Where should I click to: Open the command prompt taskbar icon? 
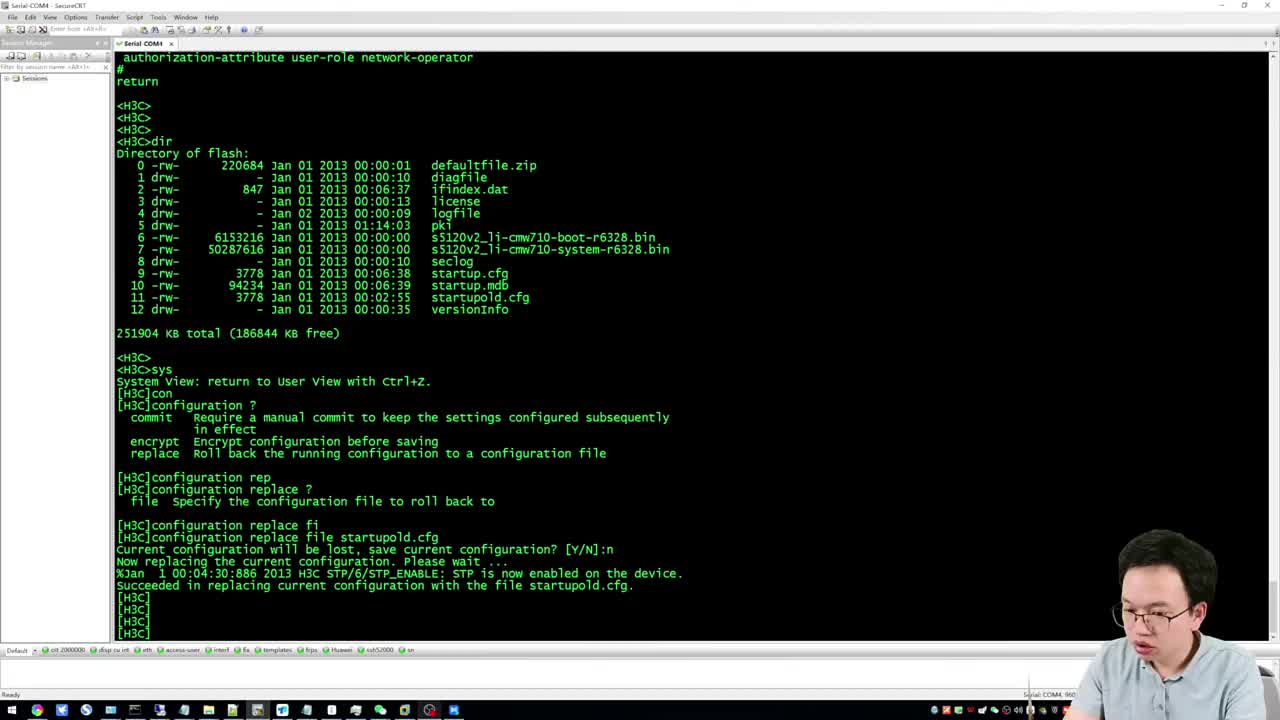tap(135, 710)
